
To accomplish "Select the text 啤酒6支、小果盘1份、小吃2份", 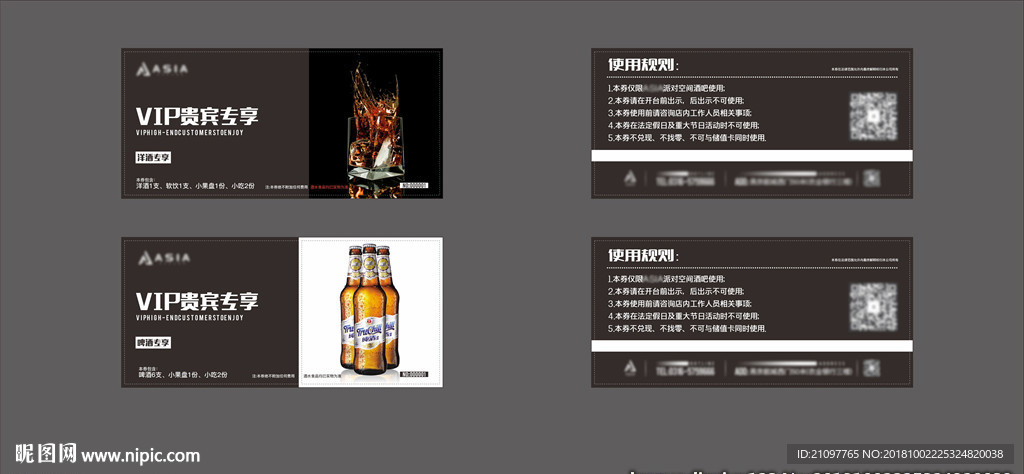I will pos(182,375).
